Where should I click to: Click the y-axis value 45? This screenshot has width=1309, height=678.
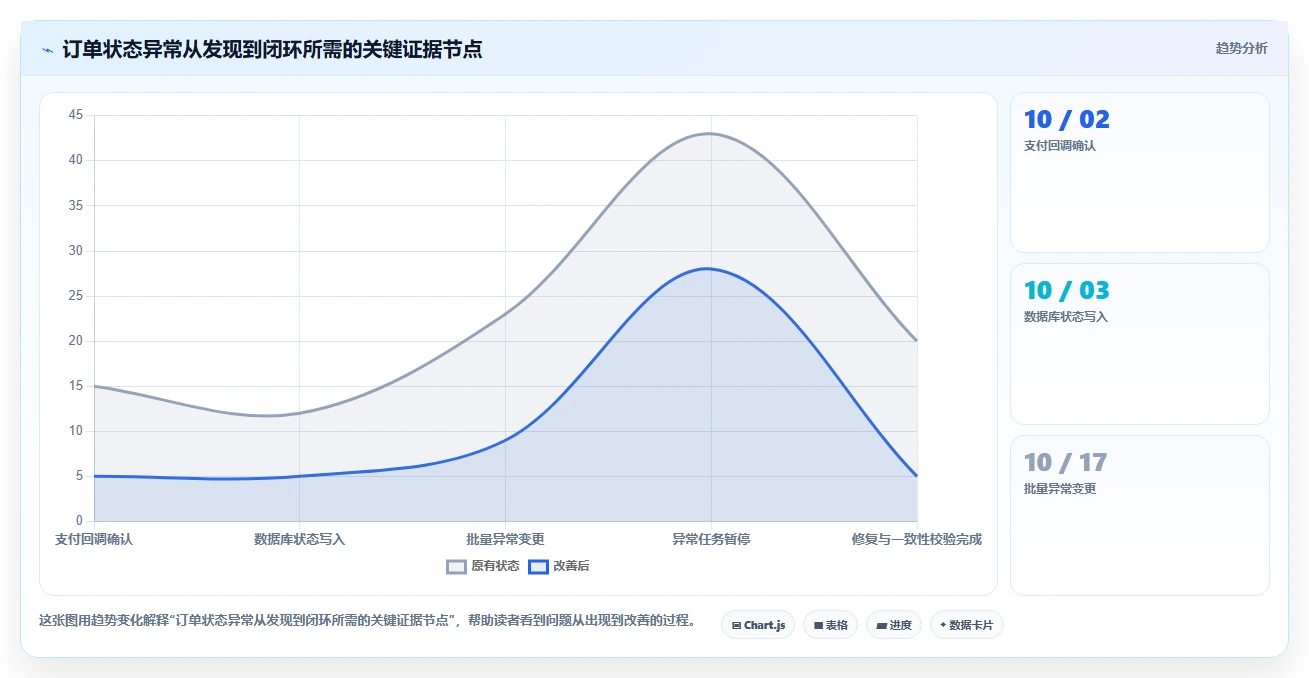pos(76,115)
